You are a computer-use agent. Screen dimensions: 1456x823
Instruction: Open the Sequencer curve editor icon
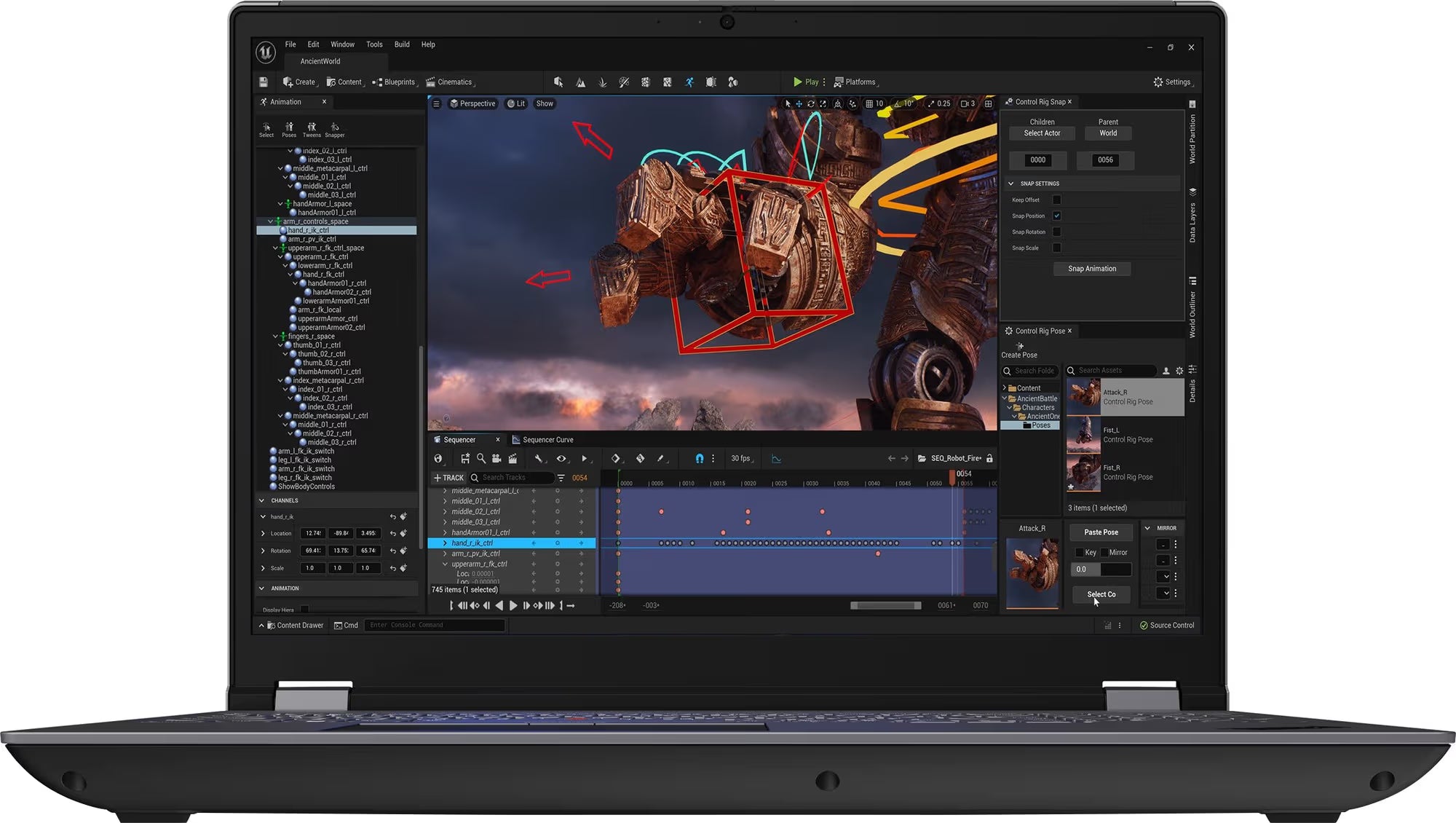point(776,459)
